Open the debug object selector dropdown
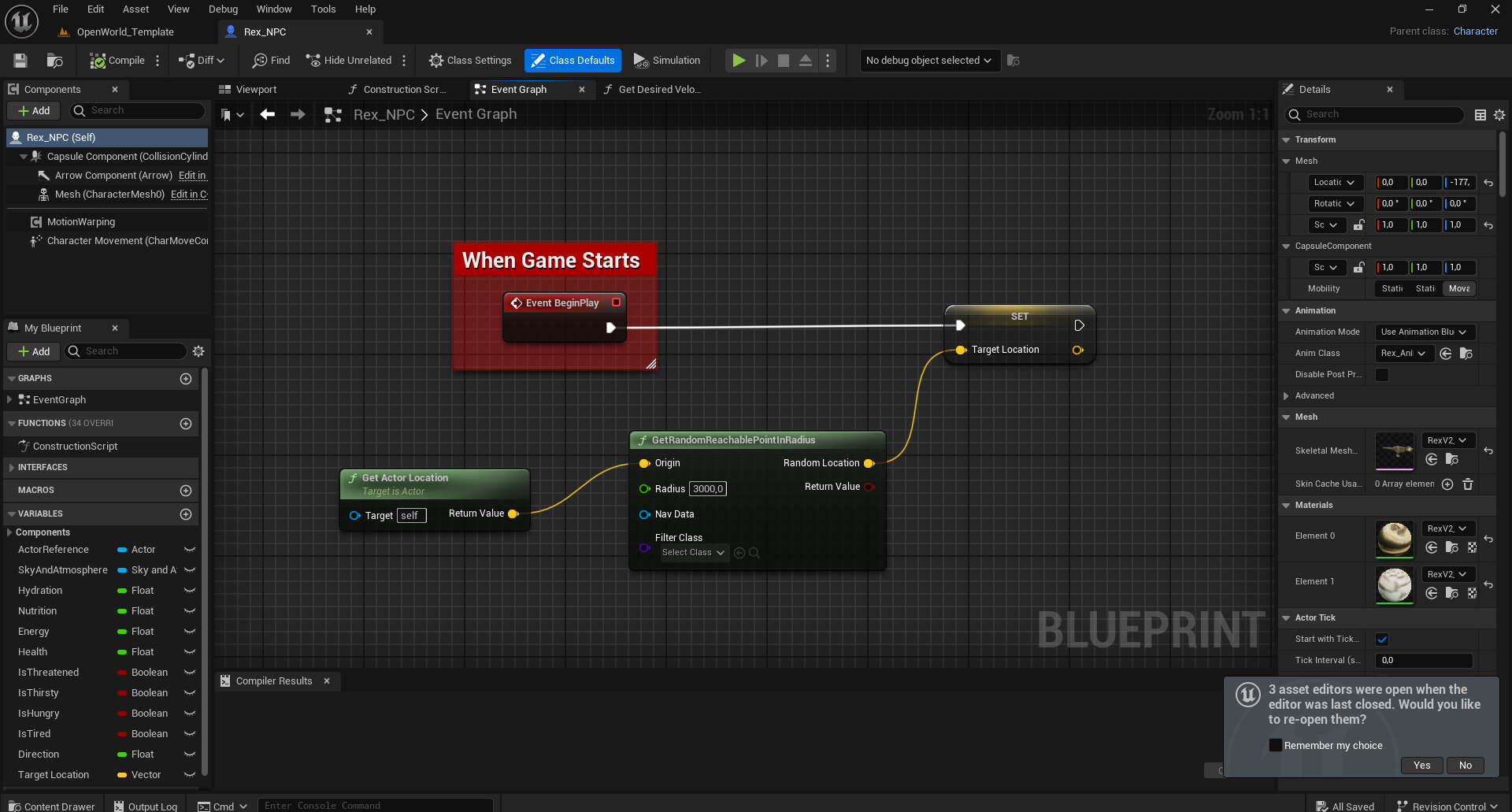Screen dimensions: 1512x812 pyautogui.click(x=929, y=61)
